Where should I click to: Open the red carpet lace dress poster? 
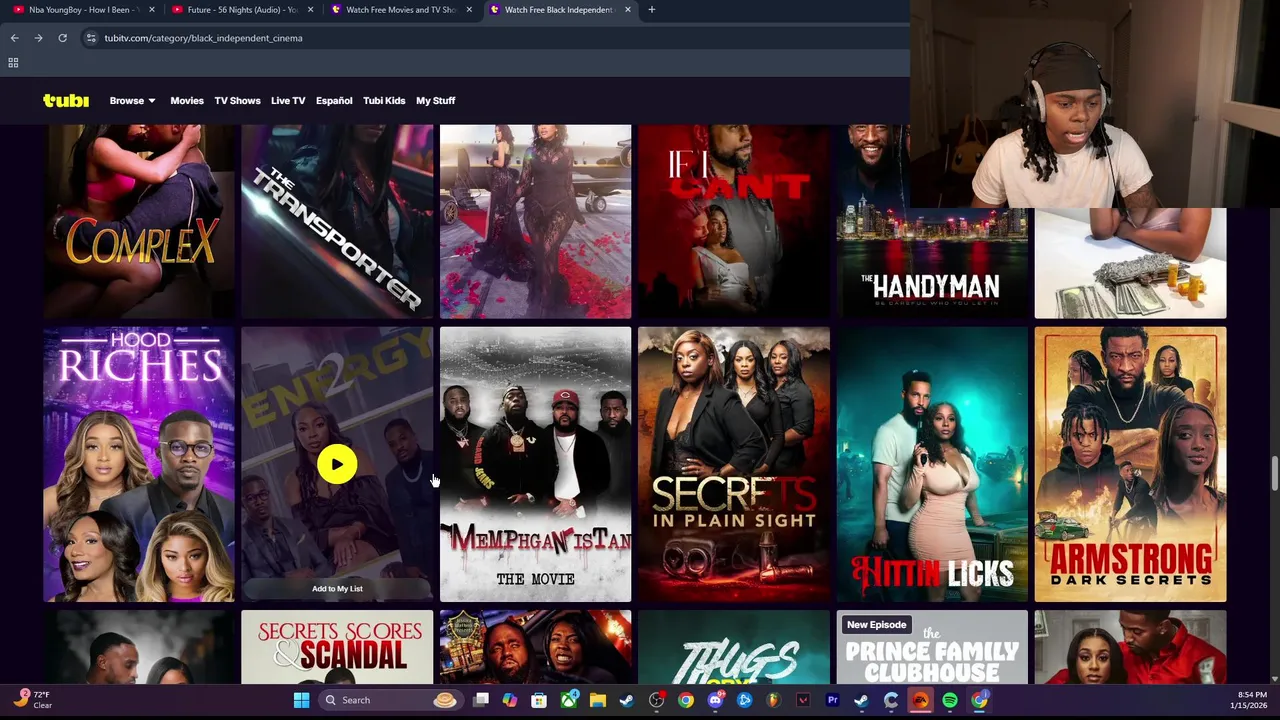coord(535,222)
